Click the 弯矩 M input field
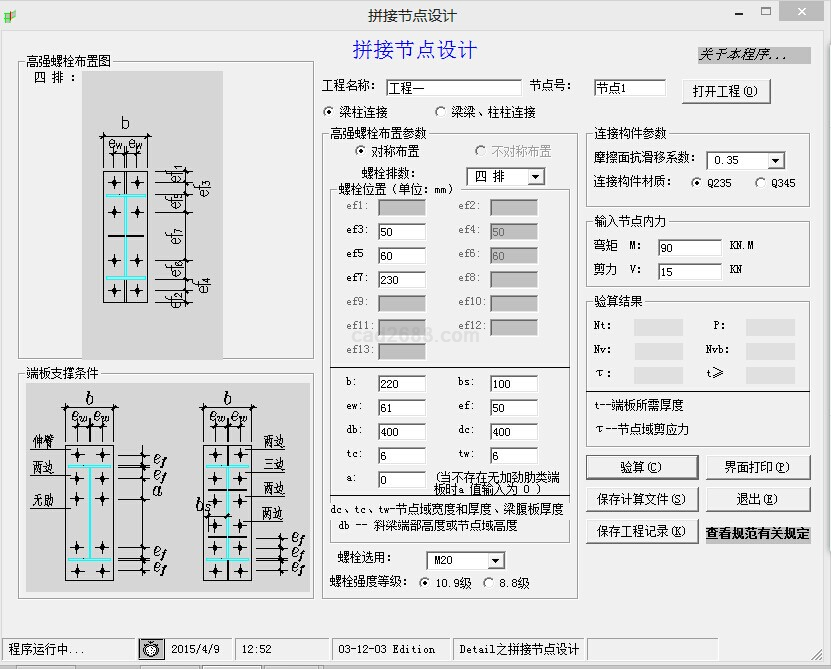Screen dimensions: 831x669 tap(689, 247)
